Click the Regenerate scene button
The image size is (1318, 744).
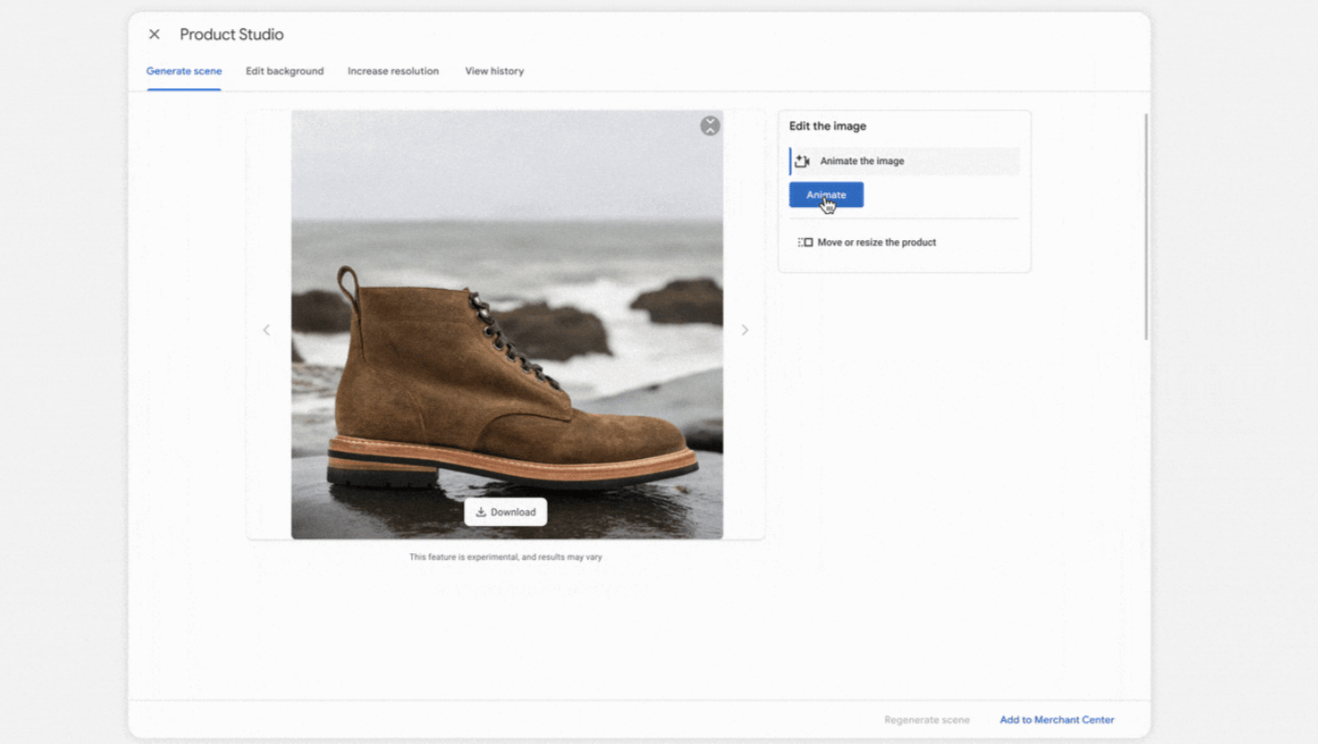927,720
